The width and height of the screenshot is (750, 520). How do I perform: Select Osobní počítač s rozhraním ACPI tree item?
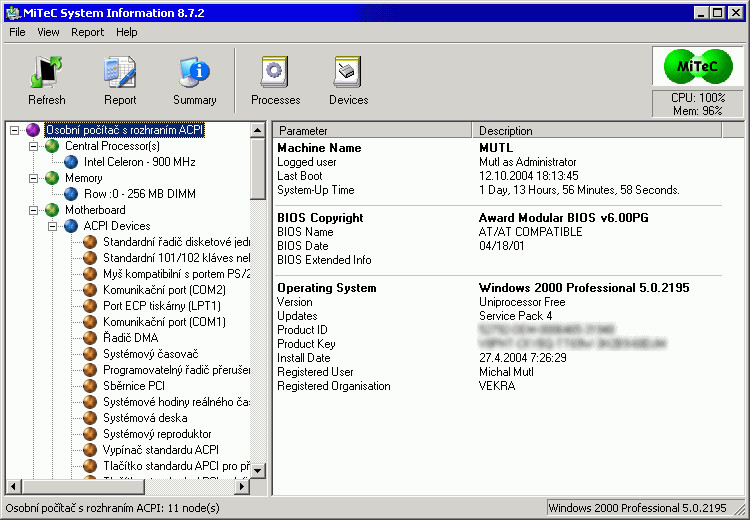124,130
